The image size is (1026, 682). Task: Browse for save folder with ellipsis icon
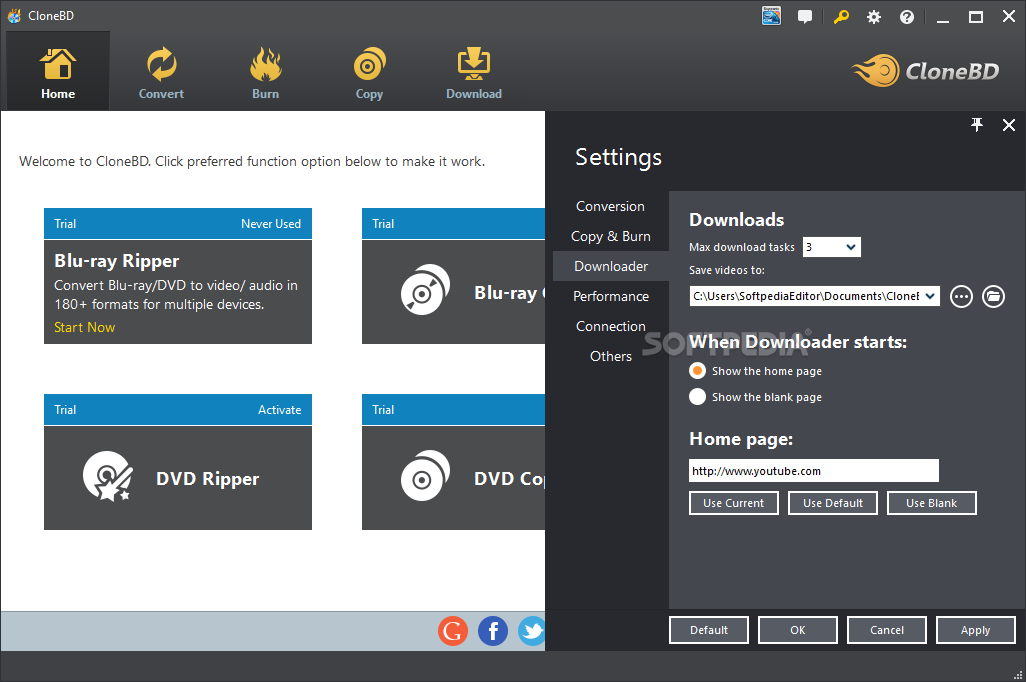pyautogui.click(x=961, y=296)
